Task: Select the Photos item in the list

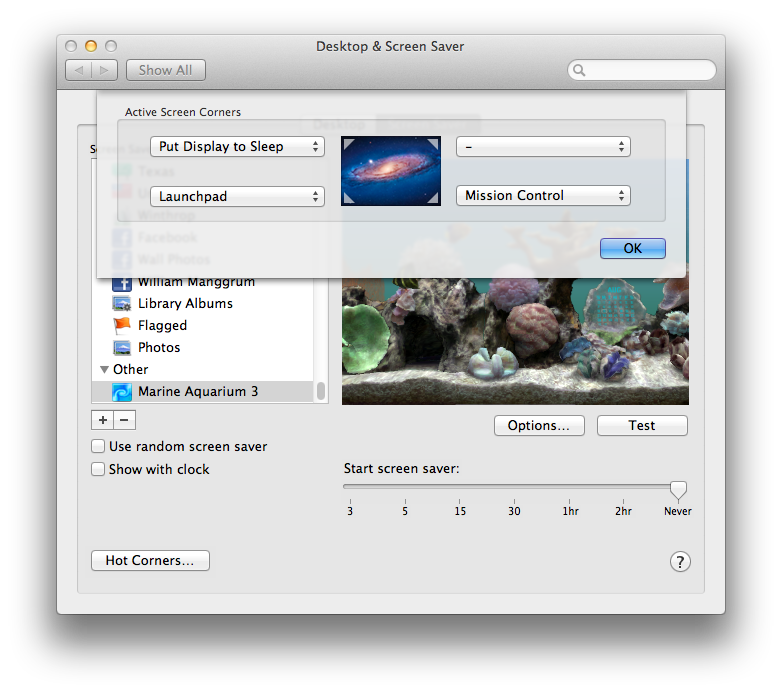Action: (203, 347)
